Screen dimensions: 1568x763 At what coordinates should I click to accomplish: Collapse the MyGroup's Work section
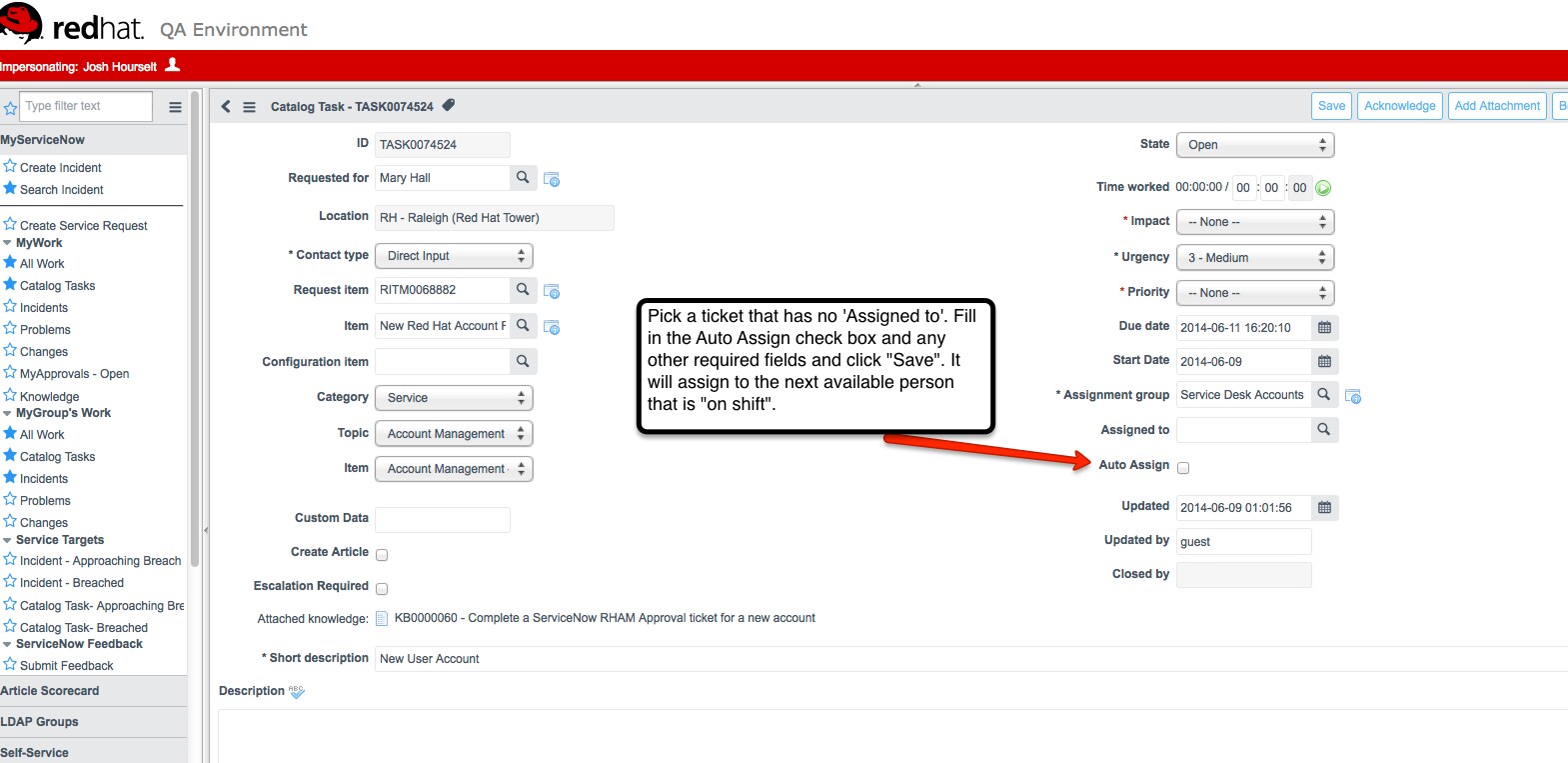click(8, 413)
